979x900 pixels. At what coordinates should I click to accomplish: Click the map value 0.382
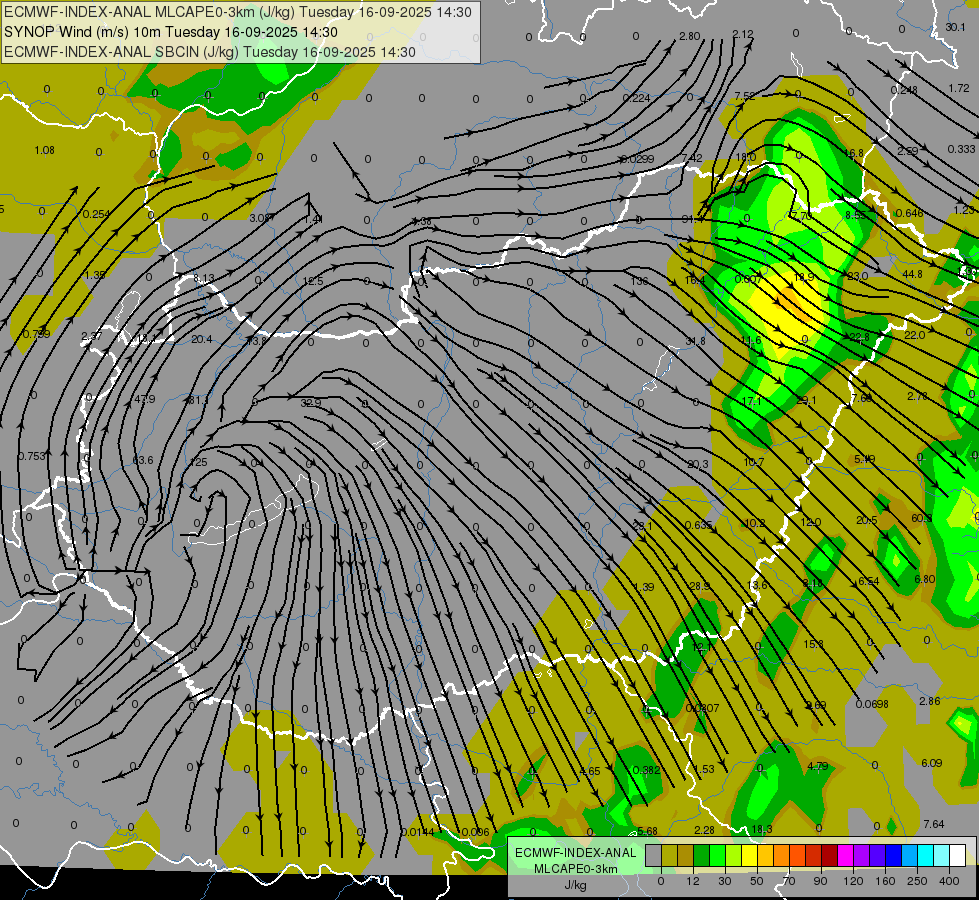[646, 770]
